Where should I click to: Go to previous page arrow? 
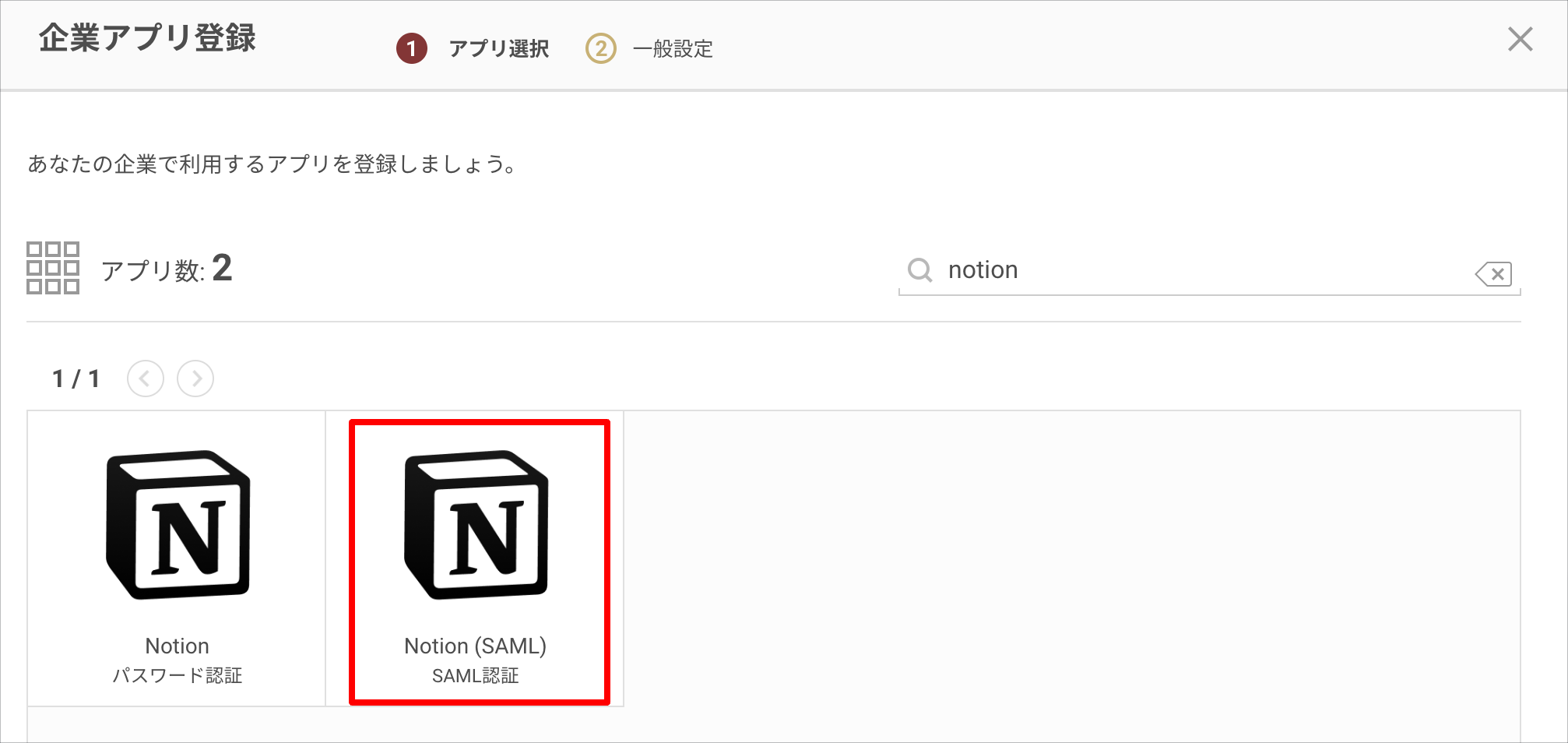pyautogui.click(x=146, y=379)
